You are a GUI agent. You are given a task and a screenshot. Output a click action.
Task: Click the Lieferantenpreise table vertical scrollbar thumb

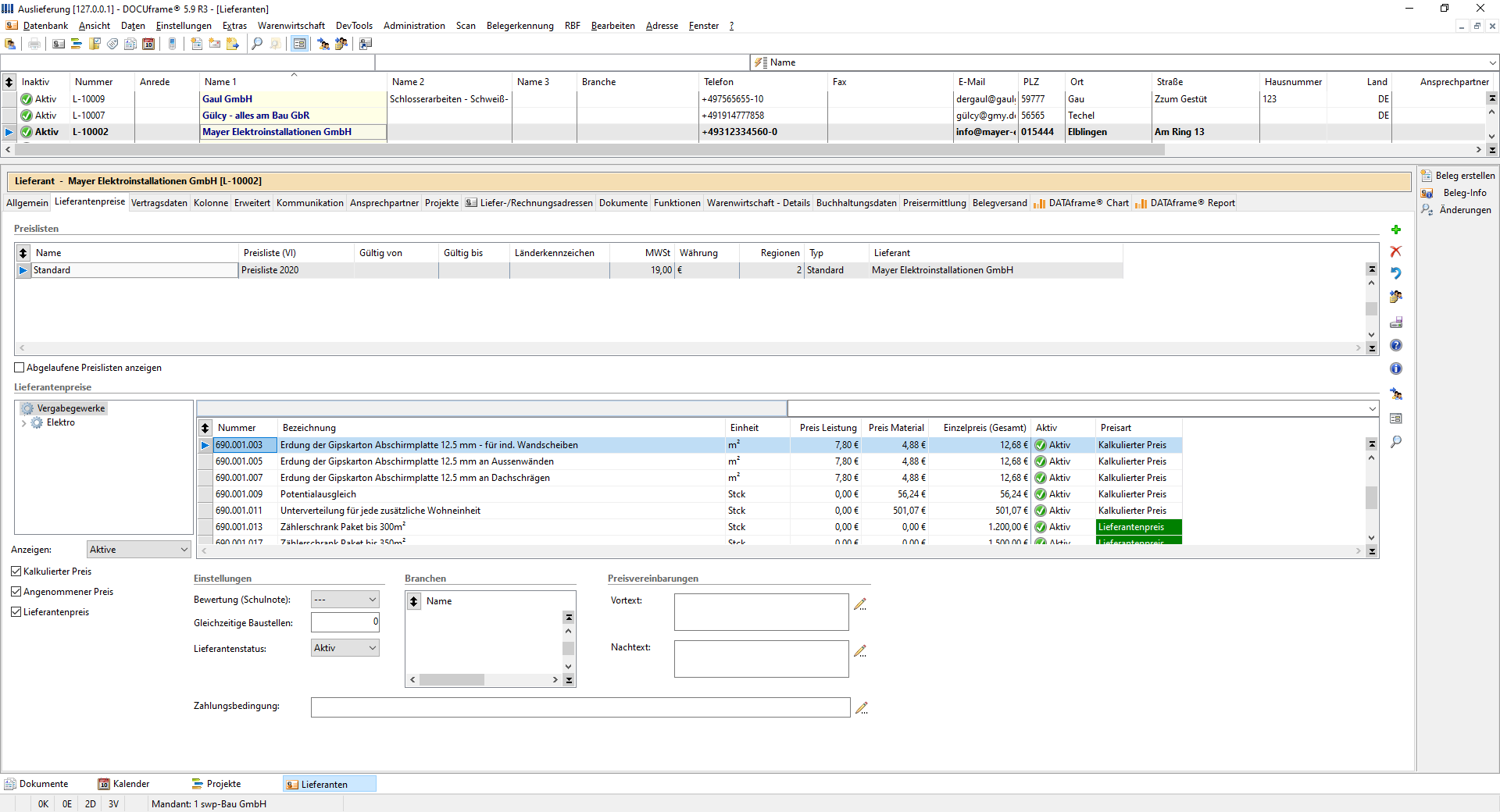click(1371, 497)
